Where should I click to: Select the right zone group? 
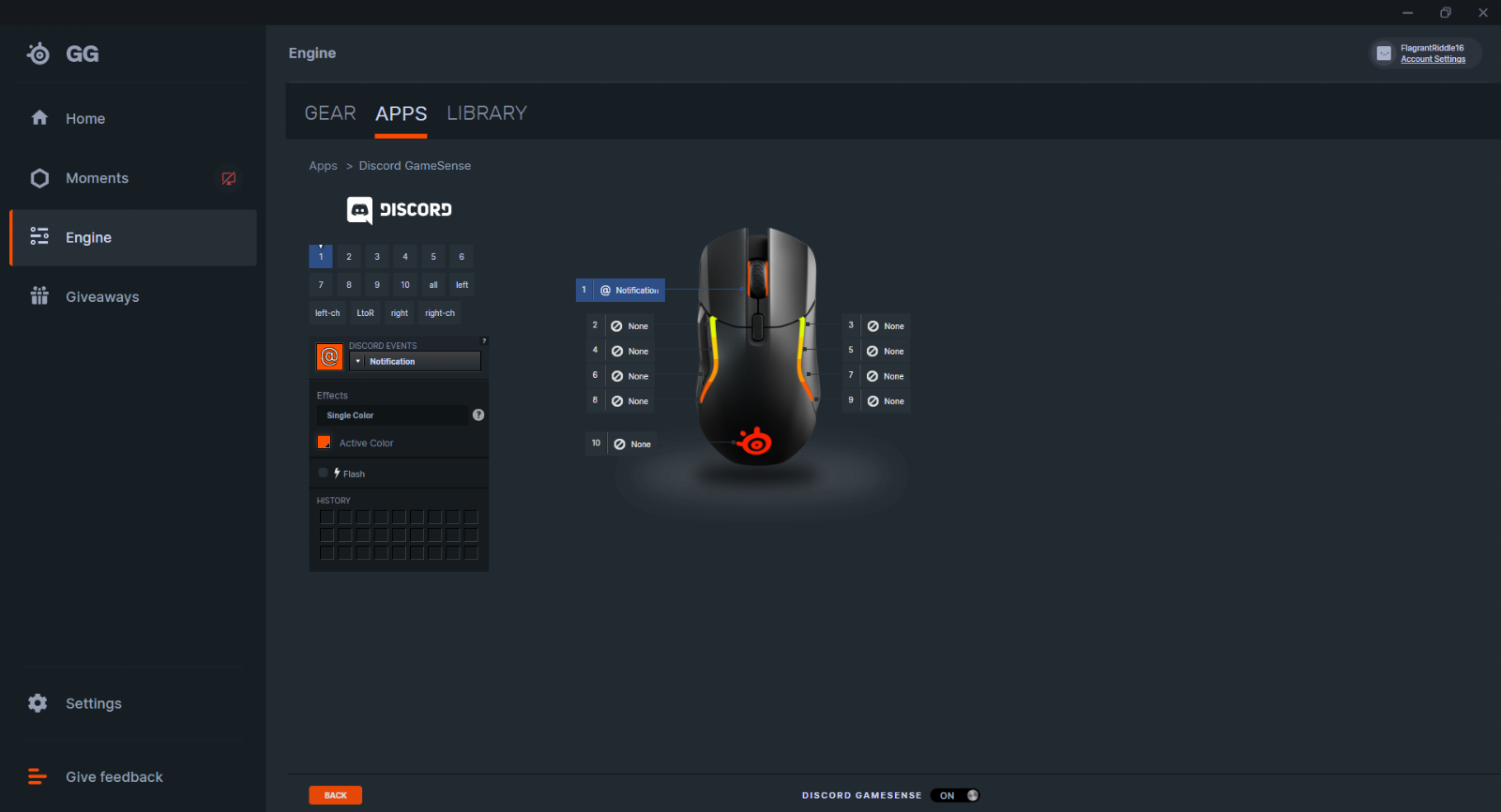click(x=400, y=313)
